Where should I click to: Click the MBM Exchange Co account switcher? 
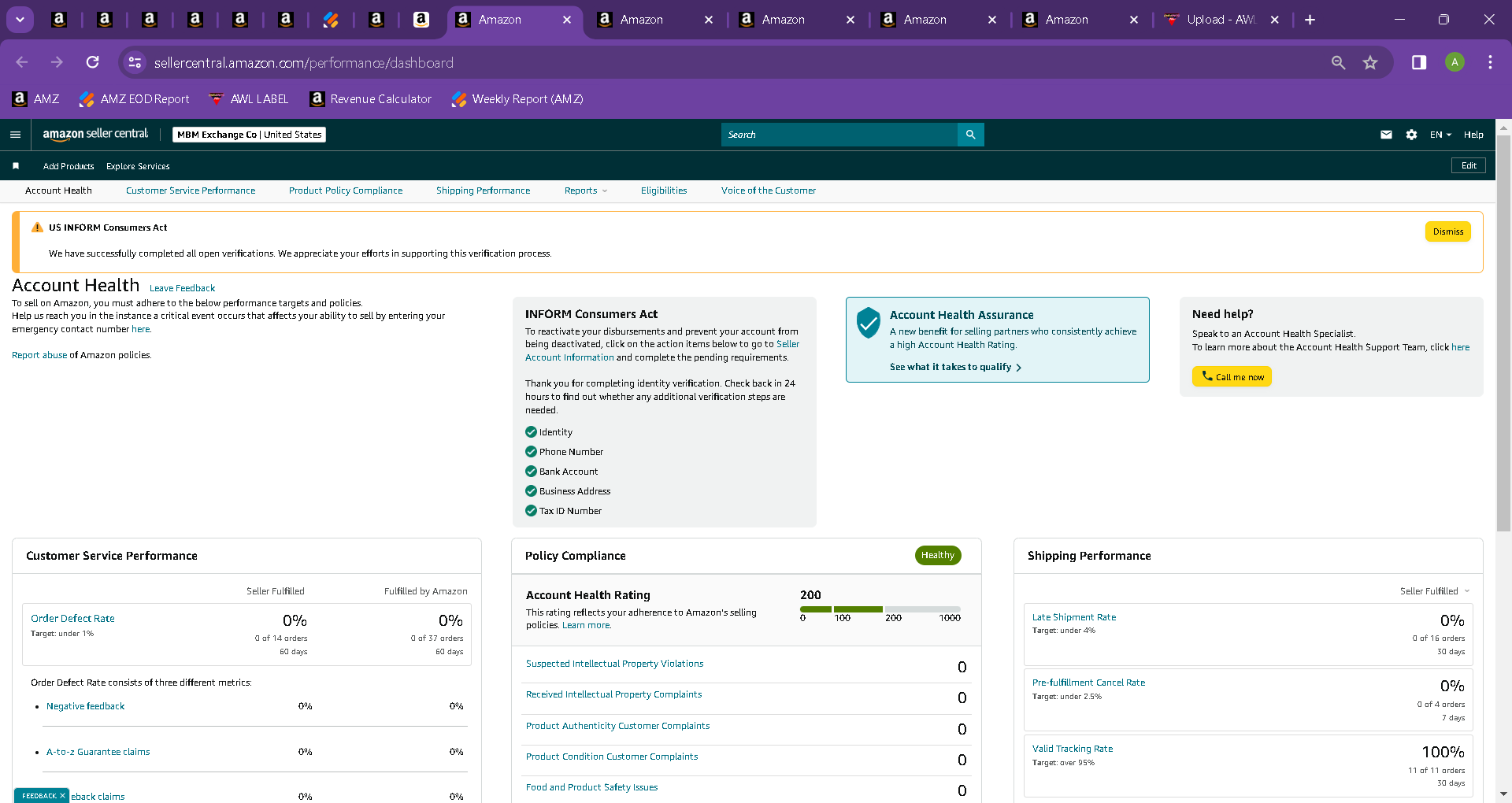[x=249, y=135]
